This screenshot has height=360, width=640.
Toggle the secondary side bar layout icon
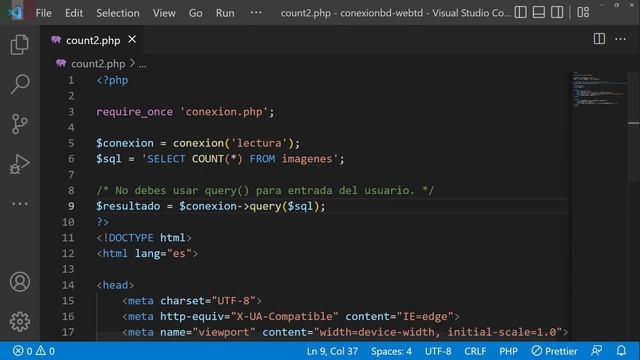[x=557, y=12]
